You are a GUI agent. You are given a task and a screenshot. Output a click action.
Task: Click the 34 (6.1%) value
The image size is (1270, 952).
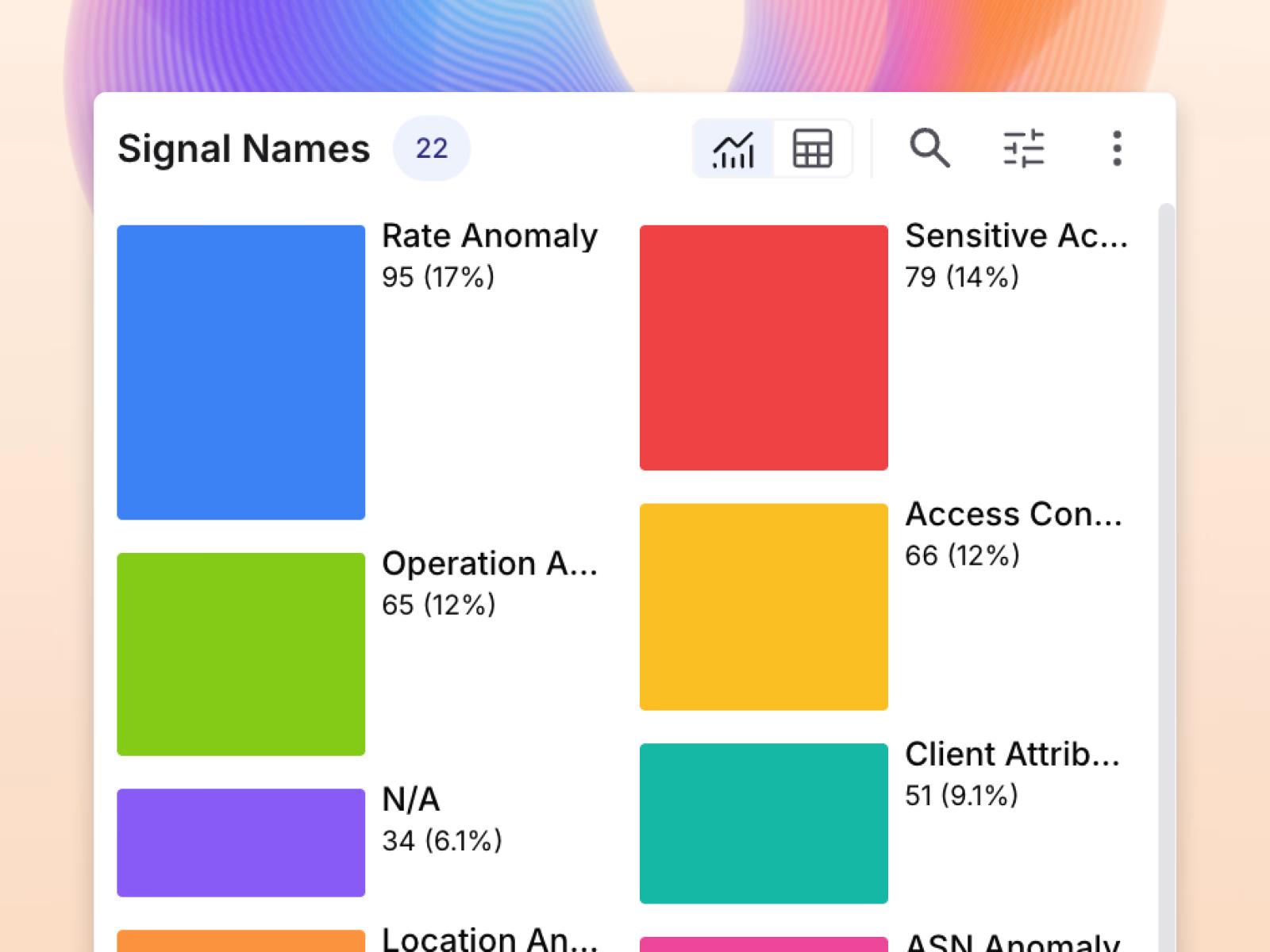(x=442, y=840)
